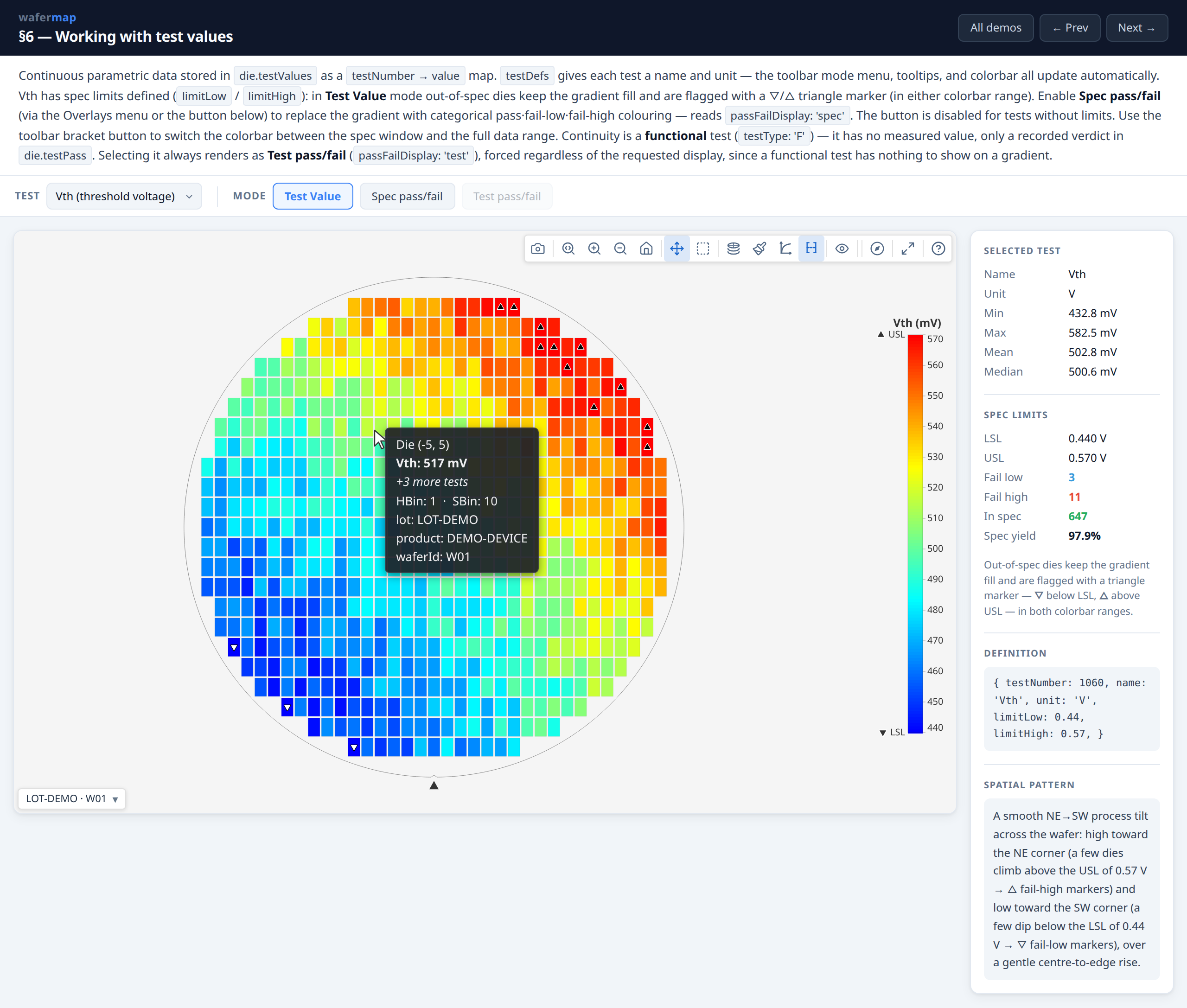Image resolution: width=1187 pixels, height=1008 pixels.
Task: Click the USL marker on colorbar
Action: coord(891,334)
